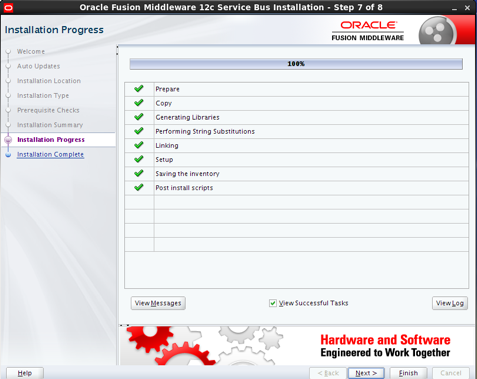Screen dimensions: 477x379
Task: Click the Oracle Fusion Middleware logo
Action: coord(368,31)
